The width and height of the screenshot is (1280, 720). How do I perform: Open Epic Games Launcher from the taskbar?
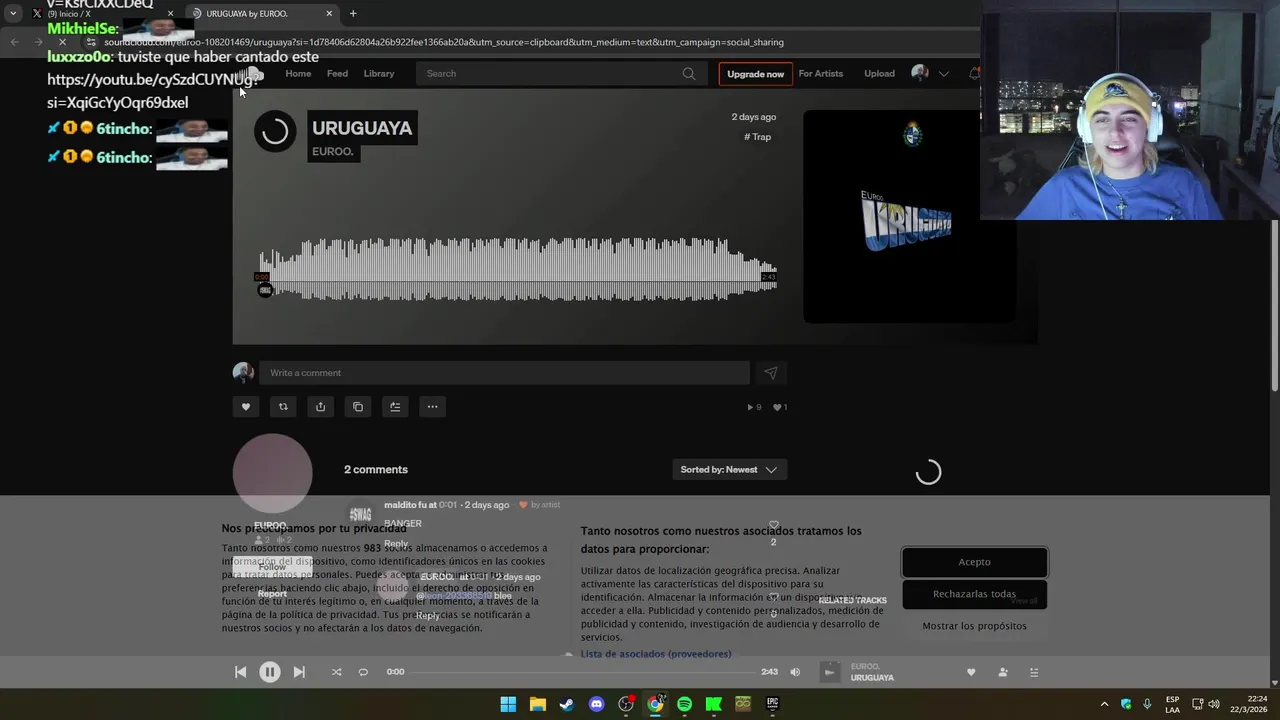tap(772, 704)
